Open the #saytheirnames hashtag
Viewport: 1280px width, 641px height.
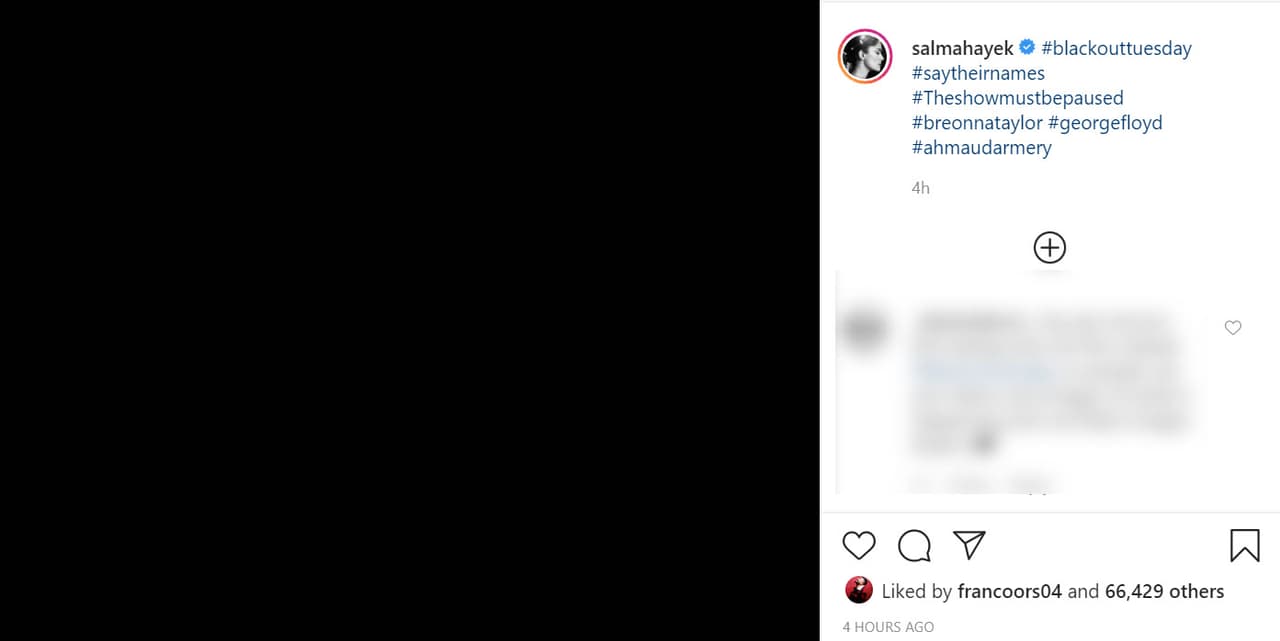pyautogui.click(x=978, y=72)
